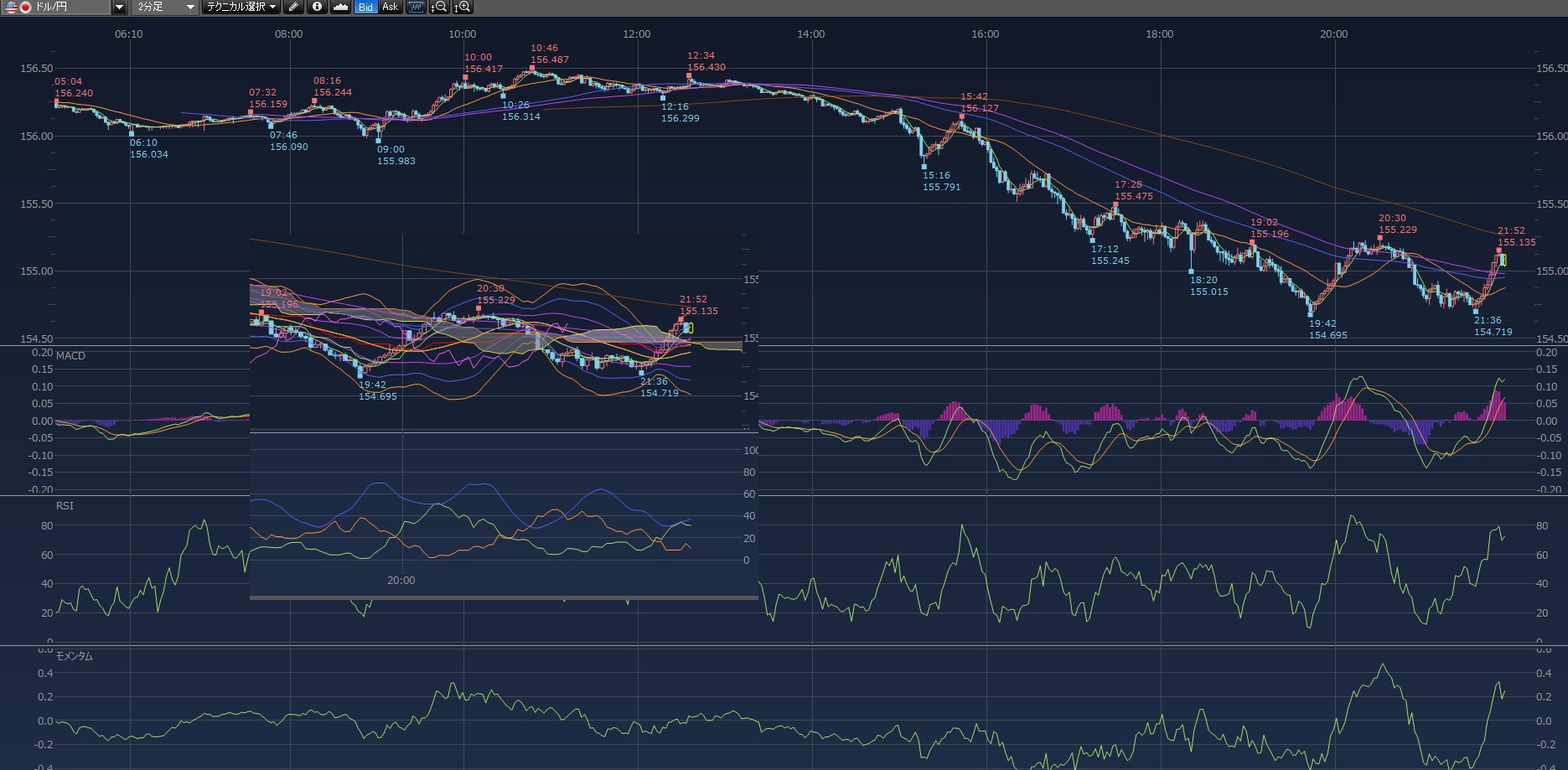Click the 10:46 high marker at 156.487
This screenshot has height=770, width=1568.
pyautogui.click(x=531, y=69)
